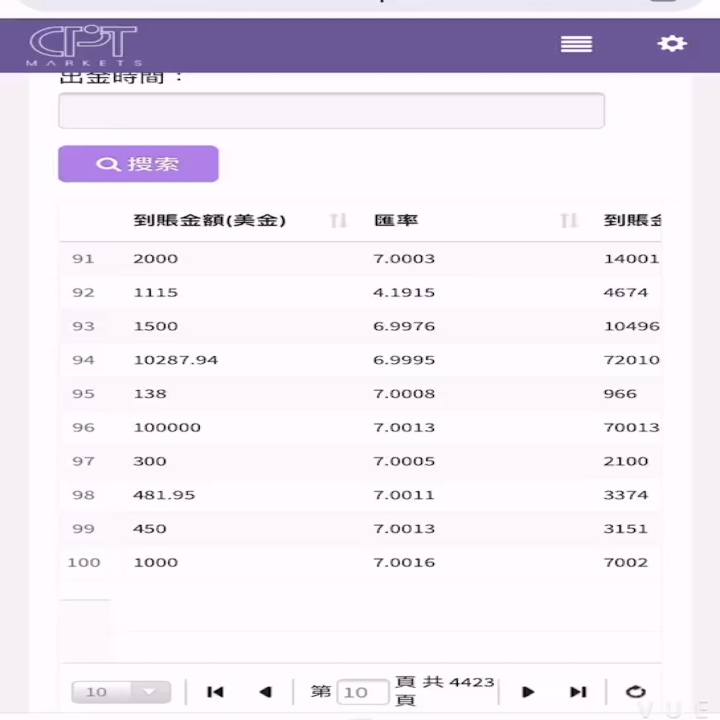Click the value 3151 in row 99
Image resolution: width=720 pixels, height=720 pixels.
pyautogui.click(x=625, y=529)
